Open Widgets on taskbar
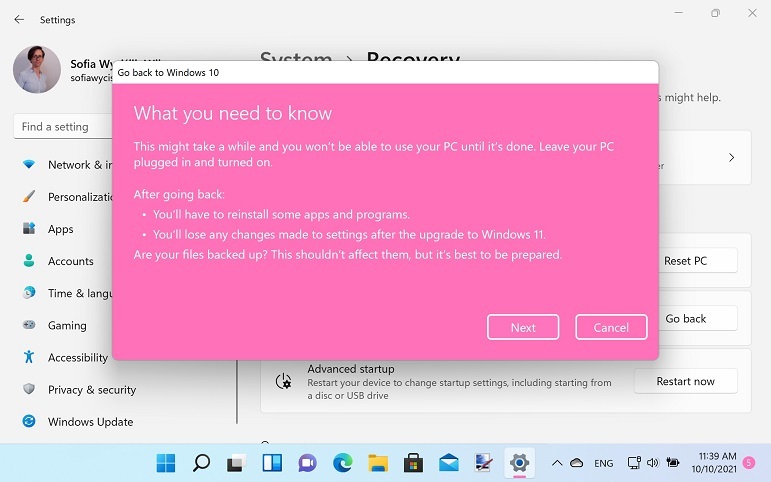 tap(272, 463)
